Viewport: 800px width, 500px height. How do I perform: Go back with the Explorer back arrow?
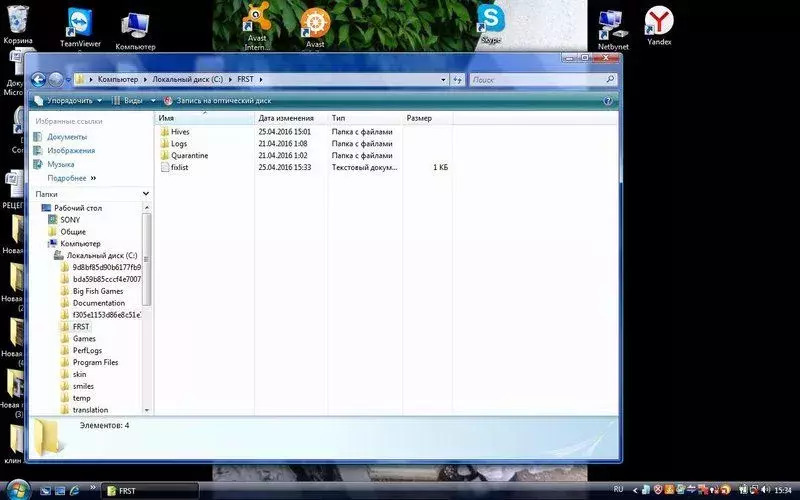(38, 80)
